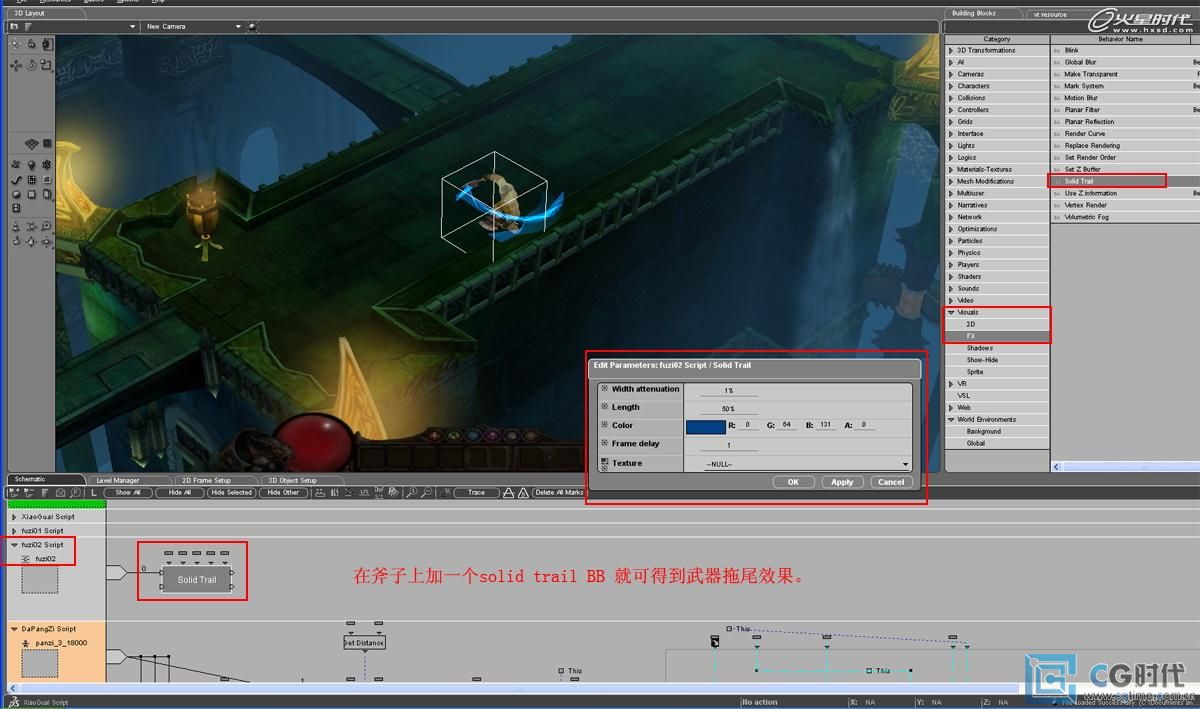Click the zoom-out magnifier in Schematic toolbar
This screenshot has width=1200, height=709.
click(x=427, y=492)
